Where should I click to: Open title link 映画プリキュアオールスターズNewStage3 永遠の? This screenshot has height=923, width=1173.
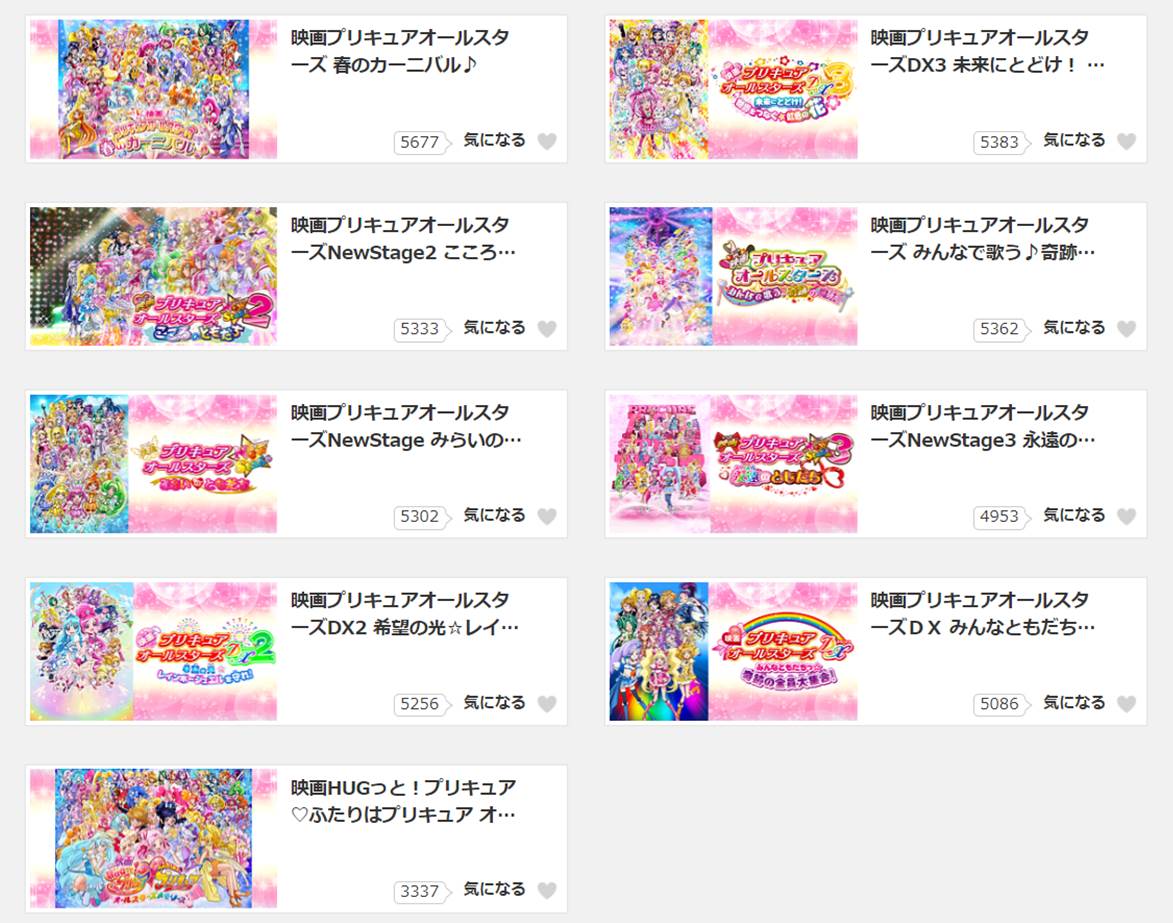(x=982, y=426)
